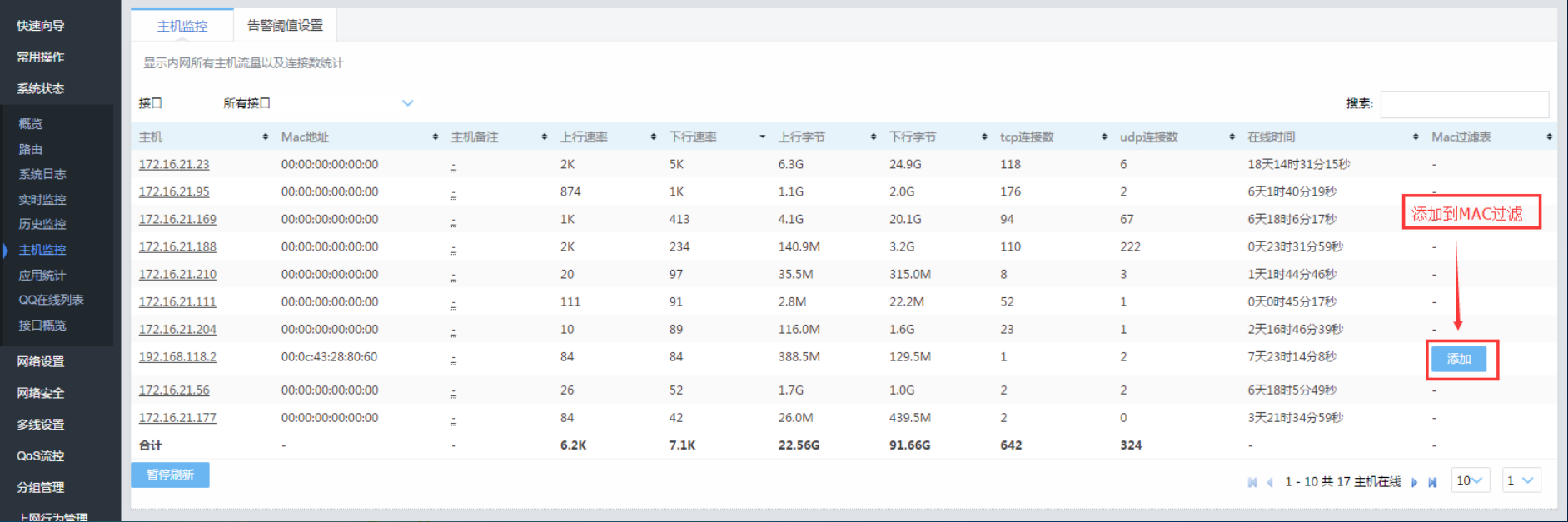Screen dimensions: 1568x522
Task: Click the 暂停刷新 button
Action: click(x=170, y=475)
